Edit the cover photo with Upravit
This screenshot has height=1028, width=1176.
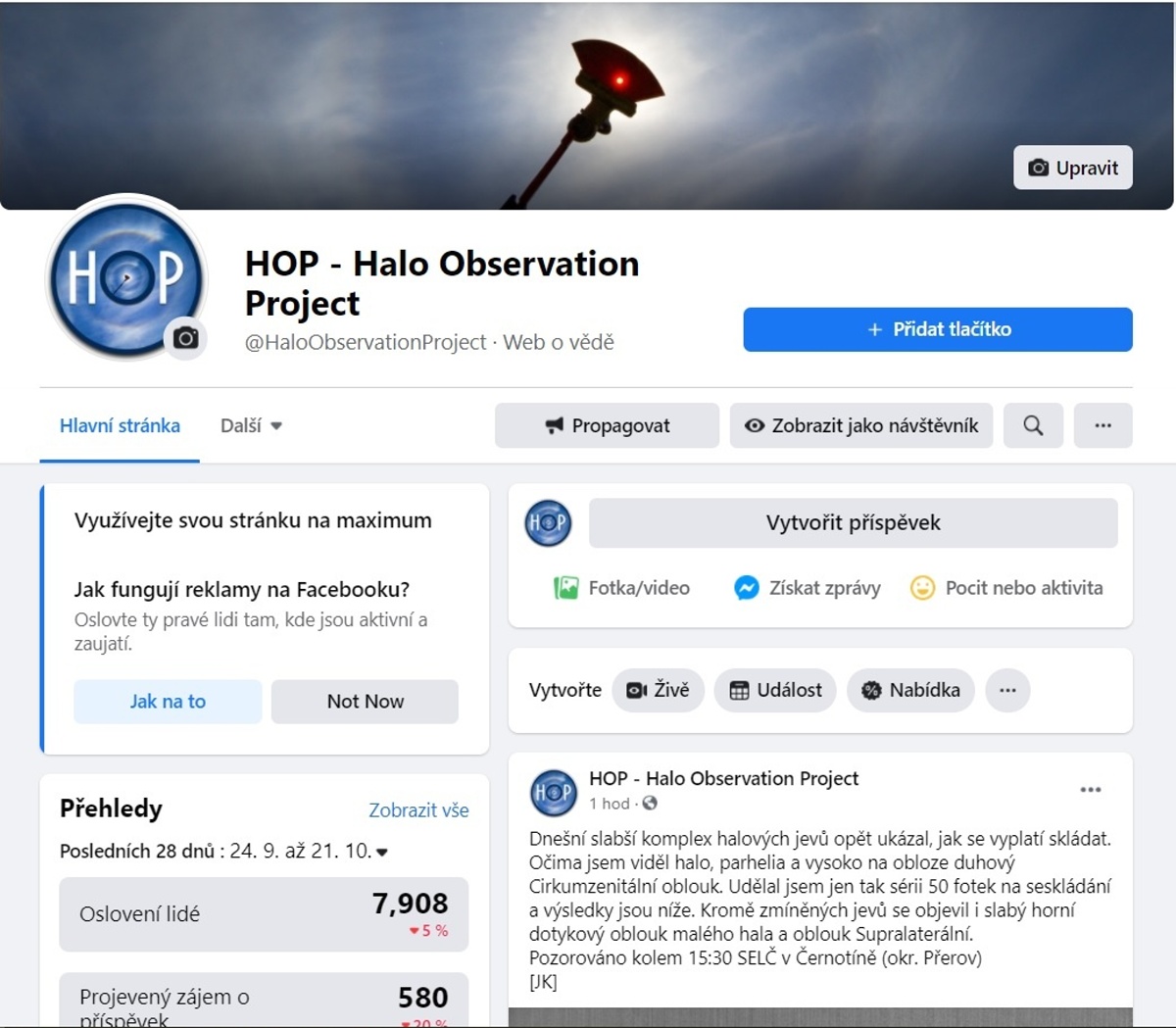(1073, 168)
